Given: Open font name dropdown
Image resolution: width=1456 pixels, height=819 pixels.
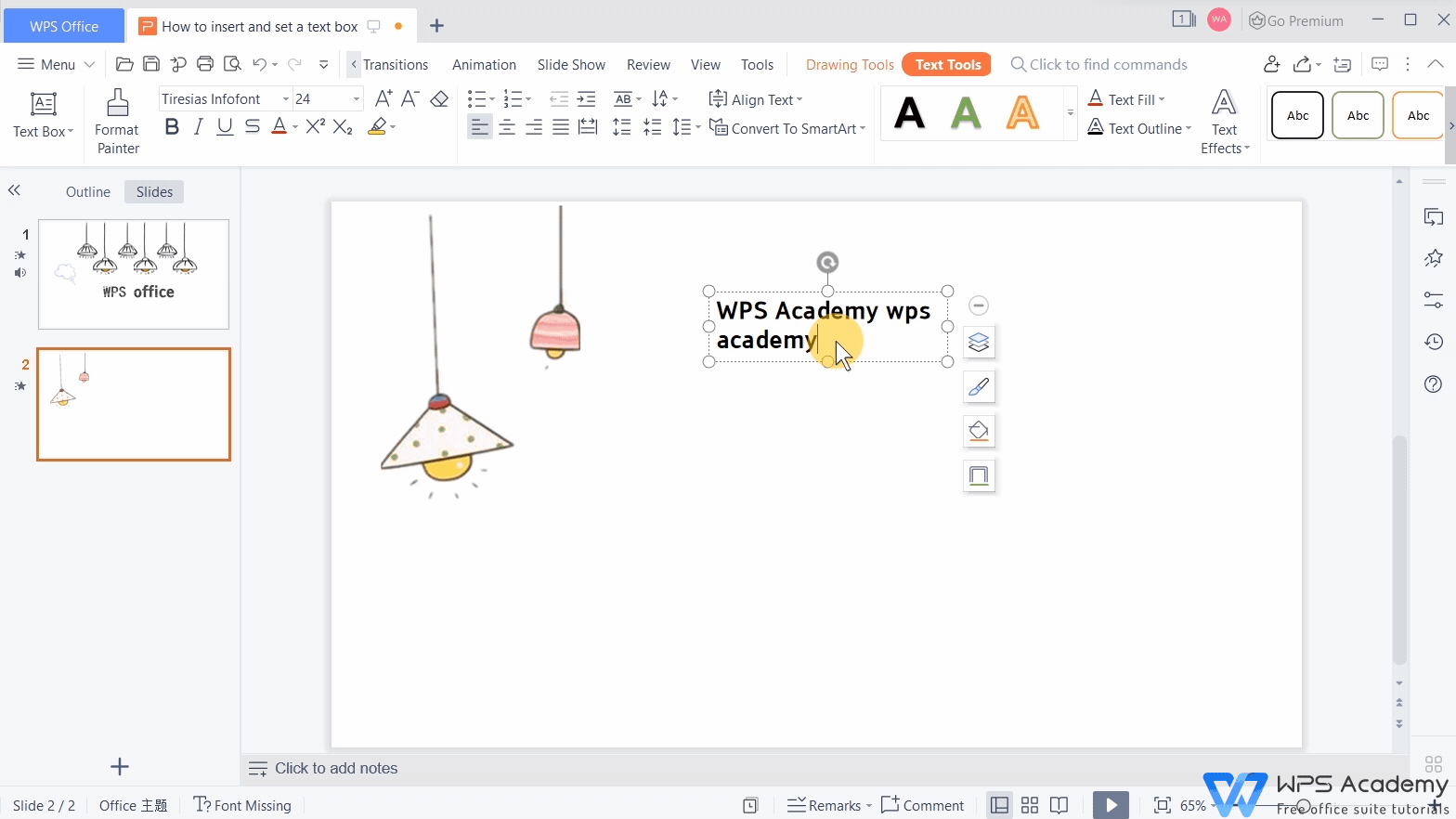Looking at the screenshot, I should 285,98.
